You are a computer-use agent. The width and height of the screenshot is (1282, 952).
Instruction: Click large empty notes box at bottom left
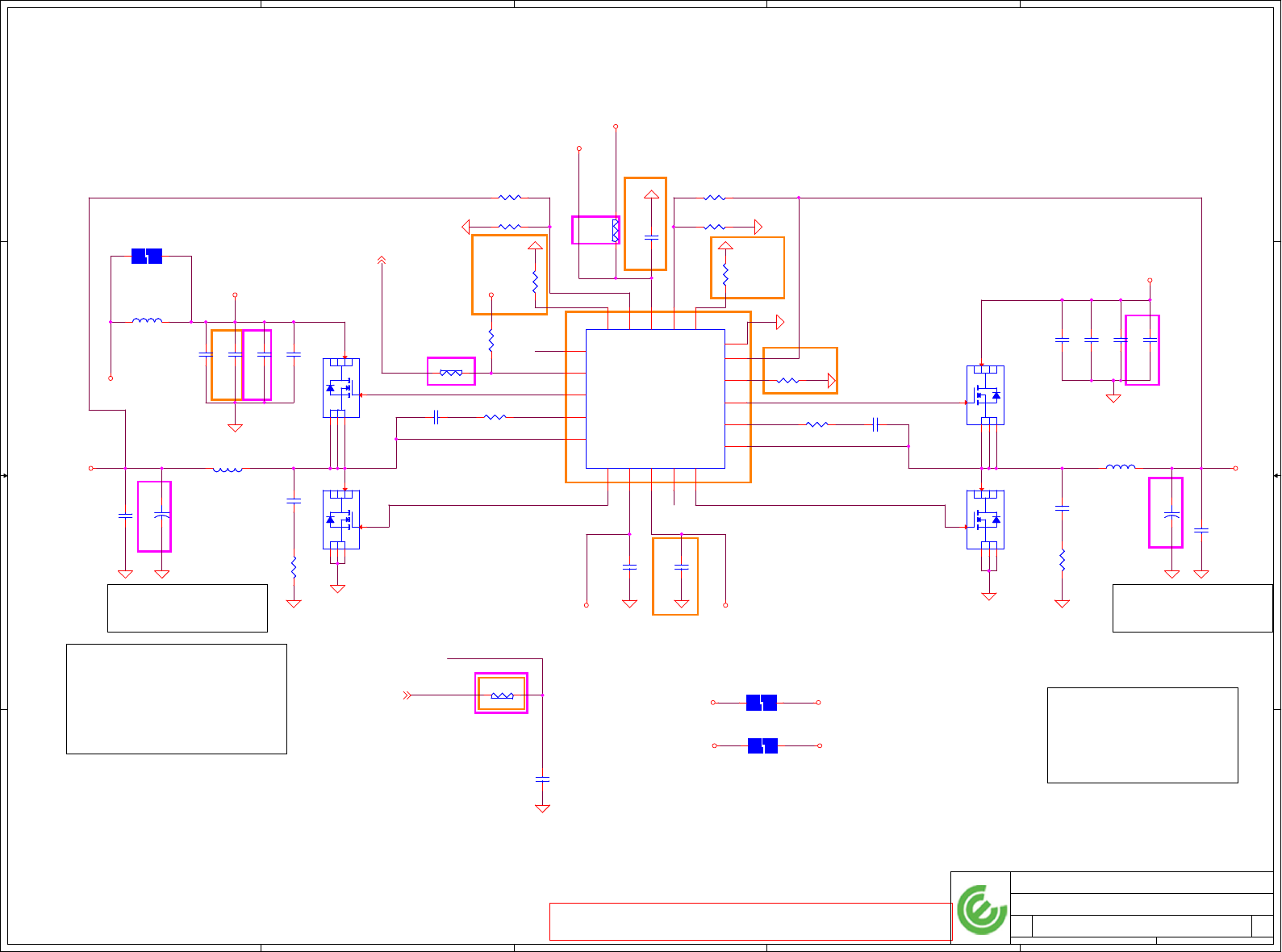[x=177, y=699]
